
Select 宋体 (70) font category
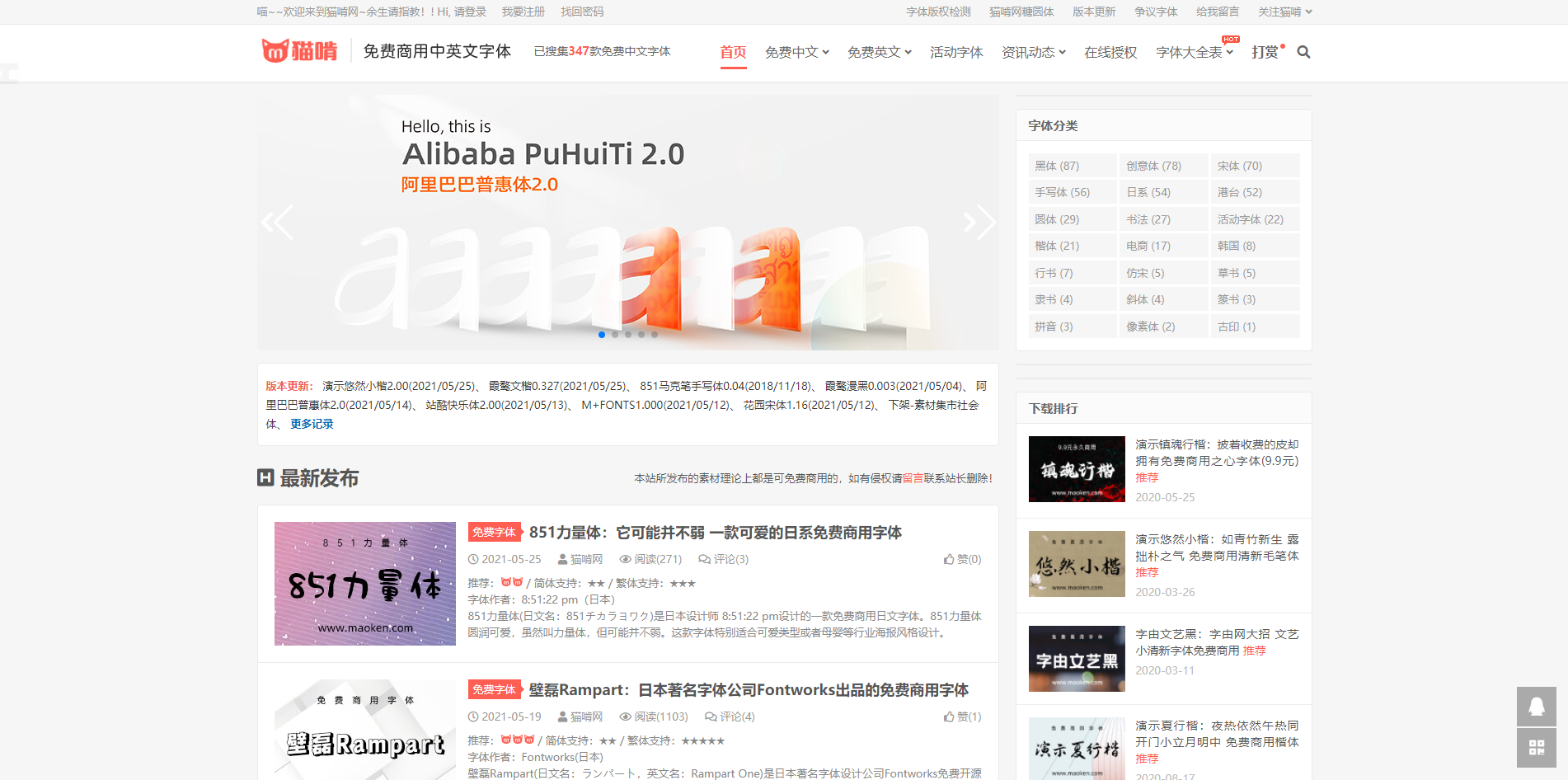1256,166
